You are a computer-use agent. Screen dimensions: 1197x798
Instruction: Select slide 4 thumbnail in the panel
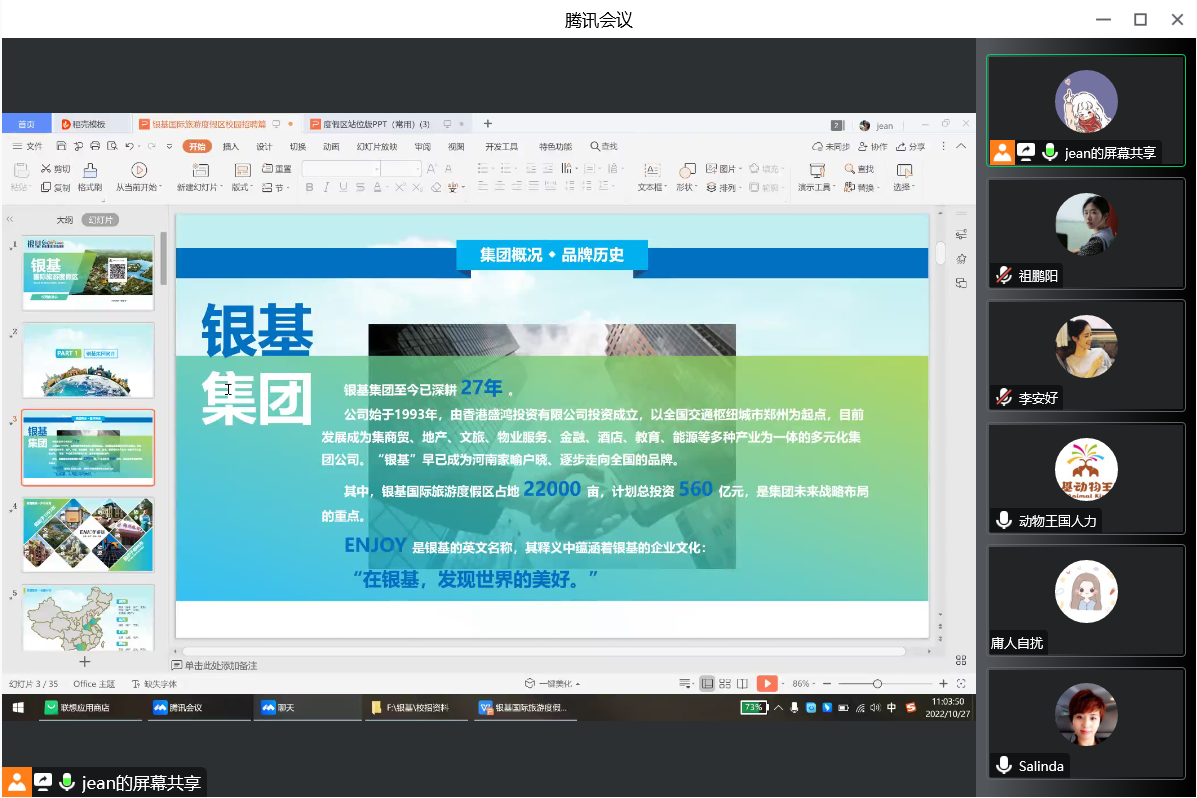click(x=89, y=534)
